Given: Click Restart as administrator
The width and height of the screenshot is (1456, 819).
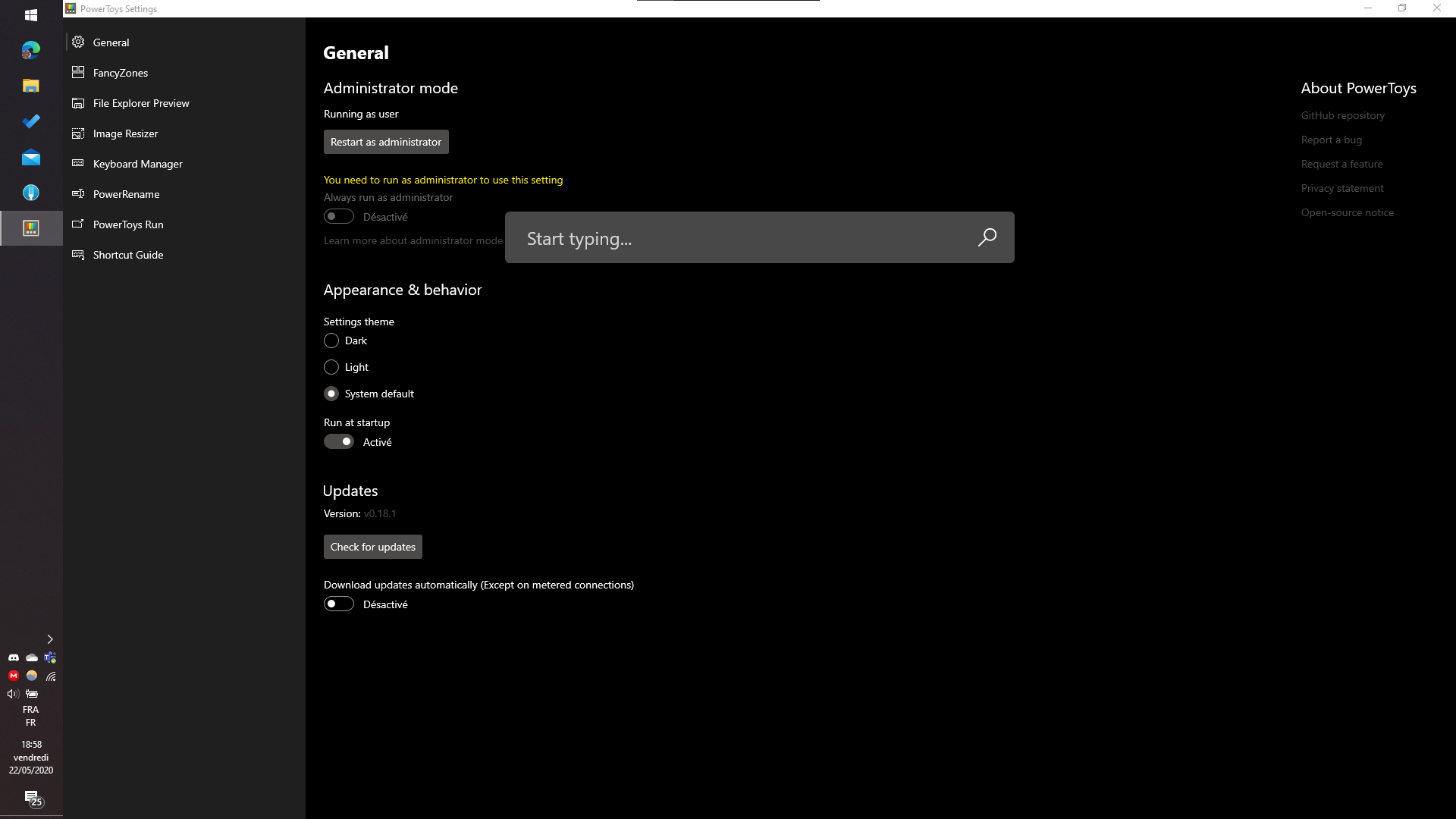Looking at the screenshot, I should 386,142.
